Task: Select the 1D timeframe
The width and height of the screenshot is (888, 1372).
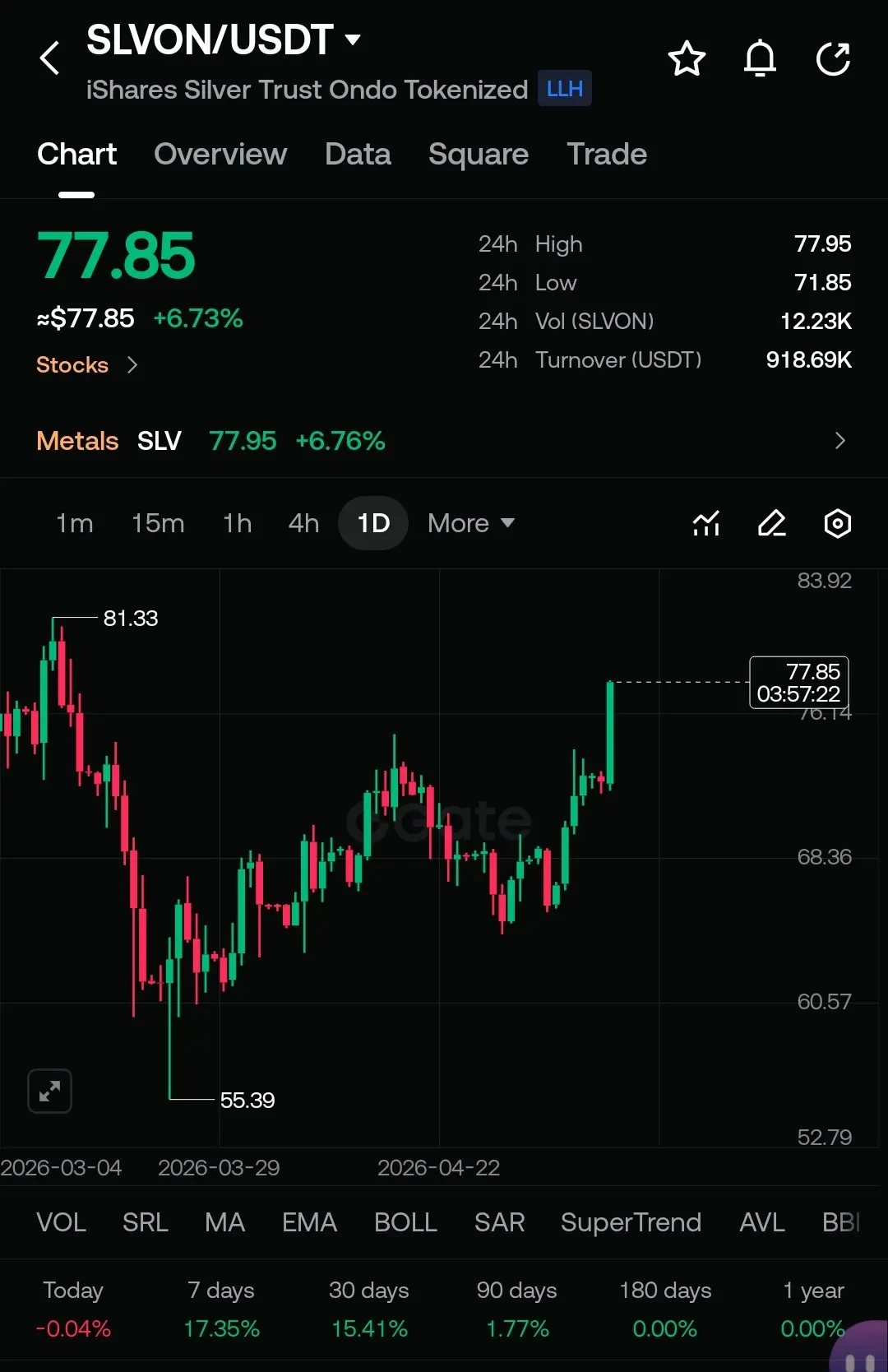Action: click(x=373, y=523)
